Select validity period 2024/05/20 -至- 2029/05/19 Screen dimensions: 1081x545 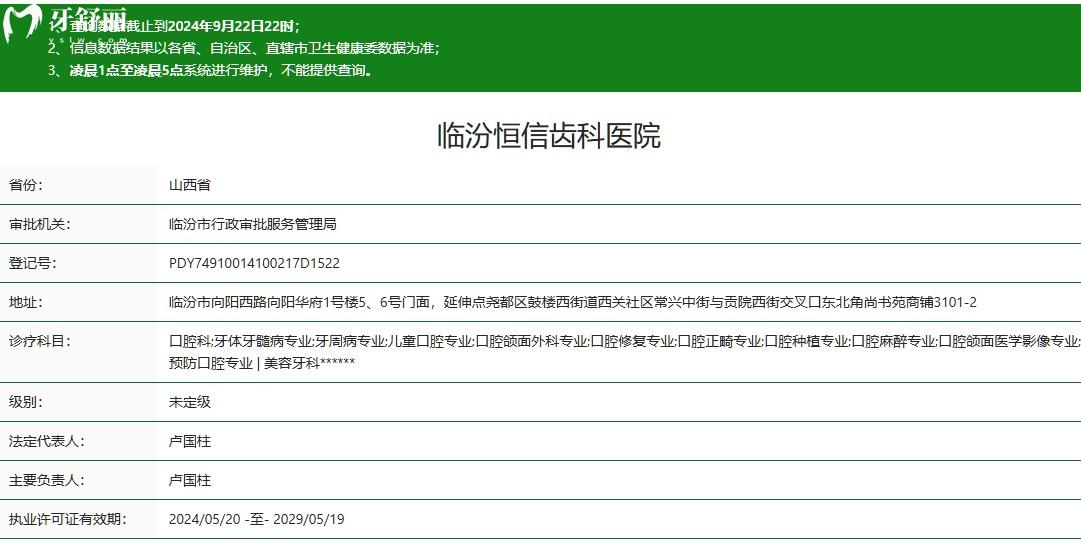coord(256,520)
